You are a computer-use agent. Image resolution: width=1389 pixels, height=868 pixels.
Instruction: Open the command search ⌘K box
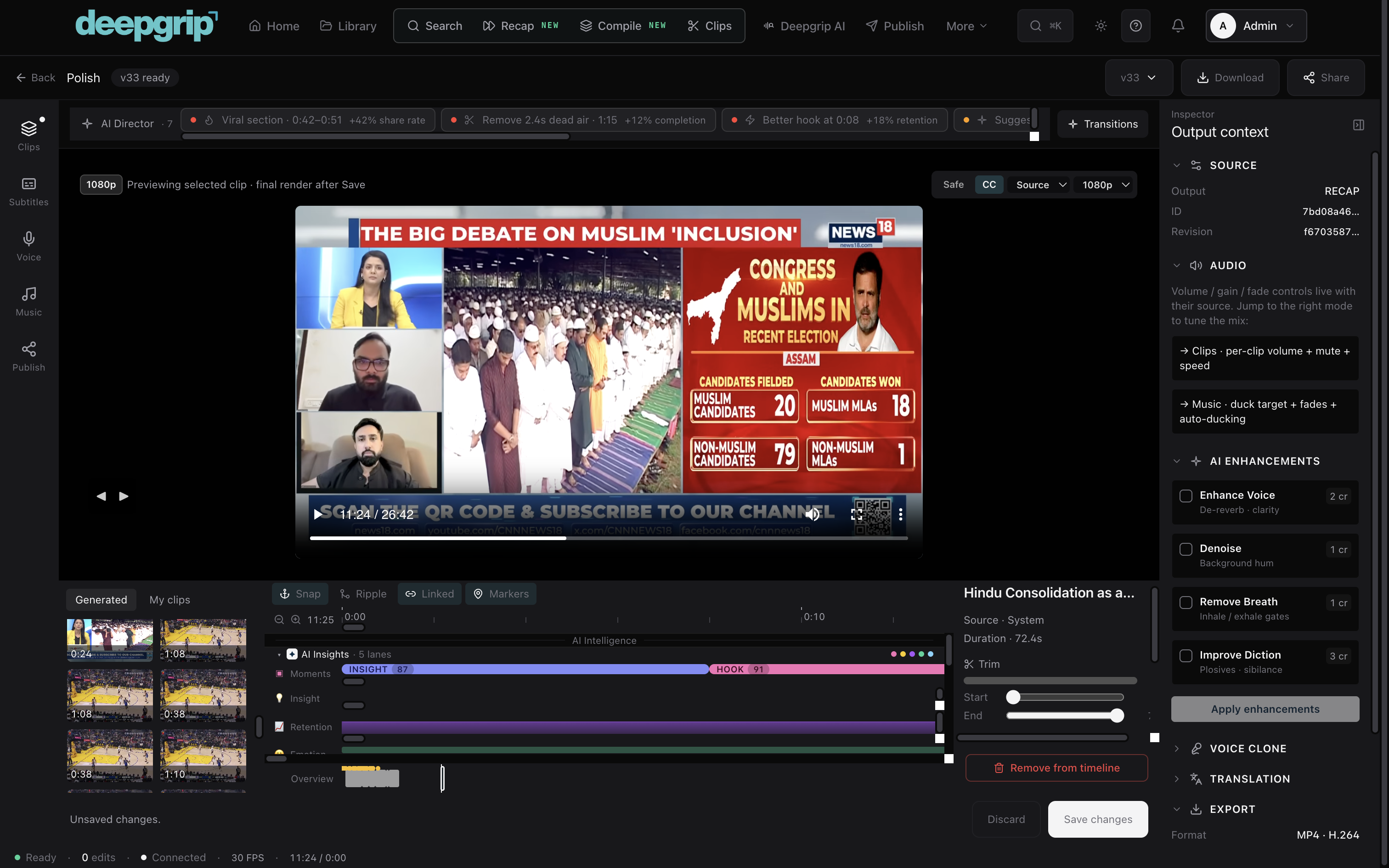pyautogui.click(x=1045, y=26)
